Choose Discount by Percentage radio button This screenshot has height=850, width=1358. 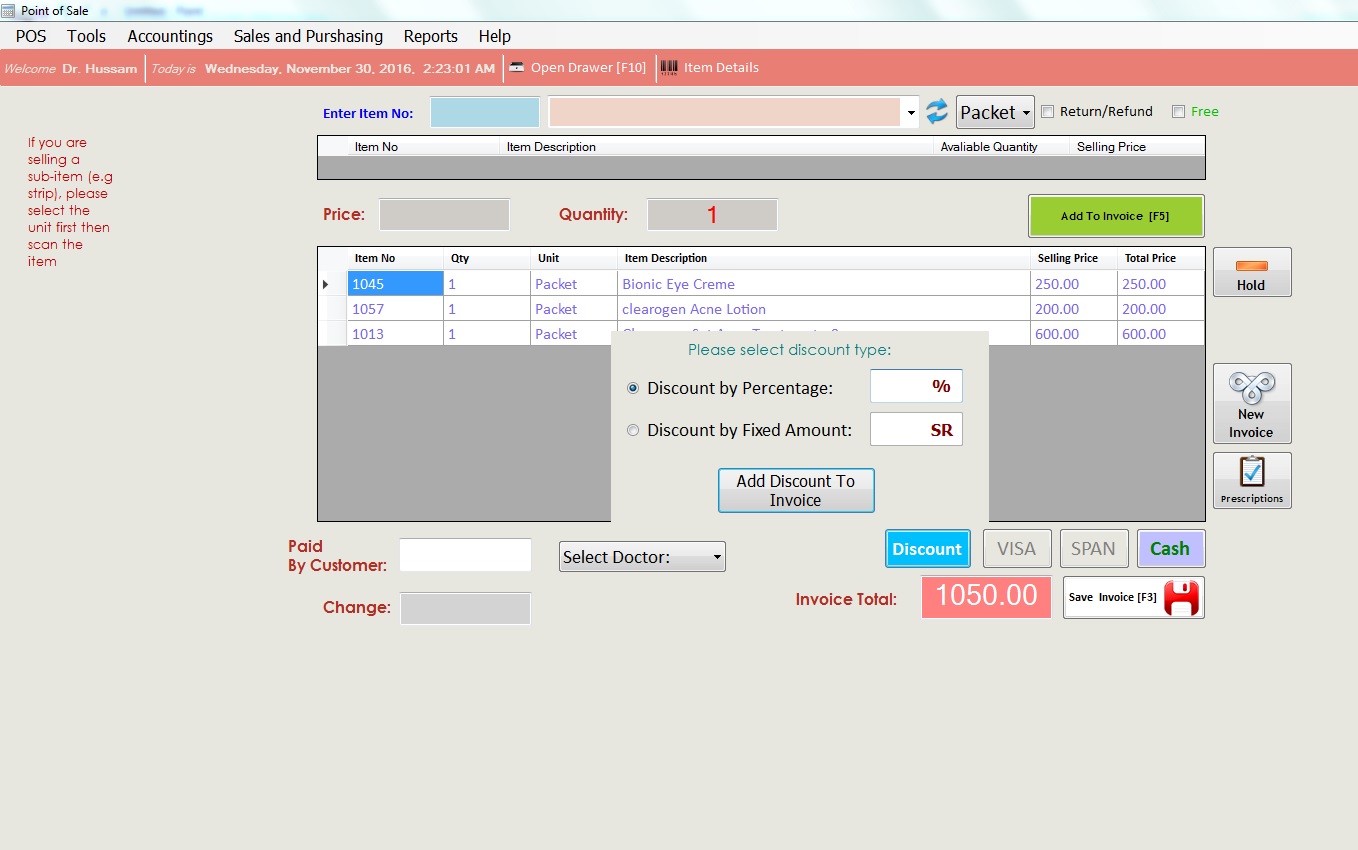632,388
